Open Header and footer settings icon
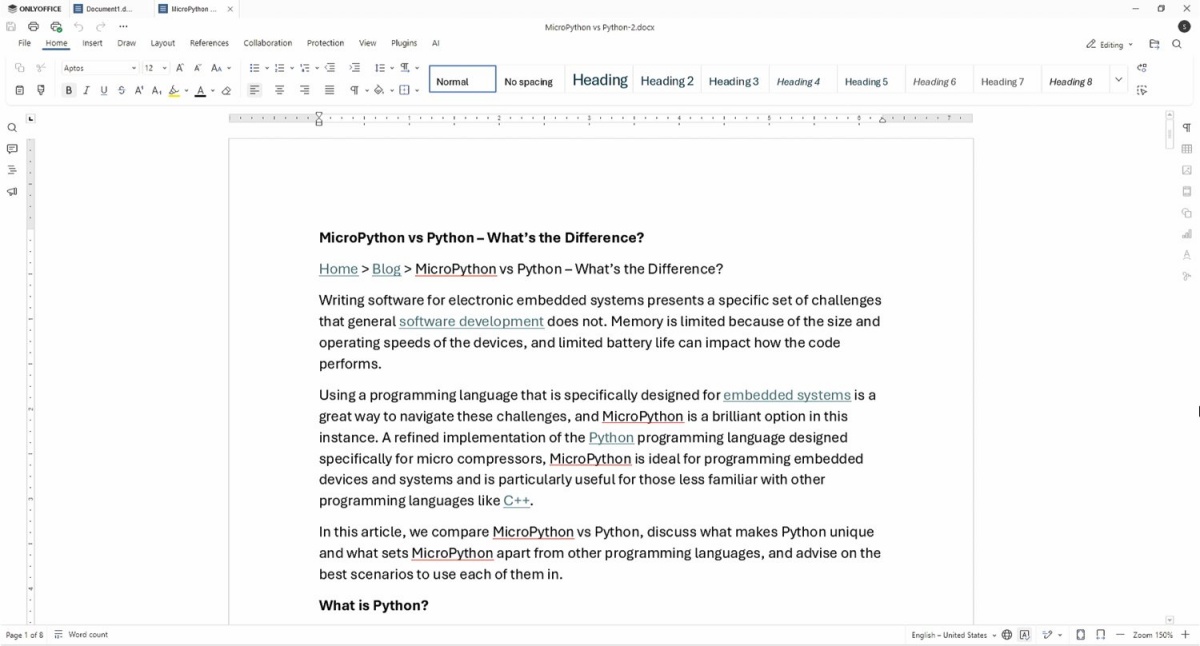The image size is (1200, 646). tap(1187, 191)
